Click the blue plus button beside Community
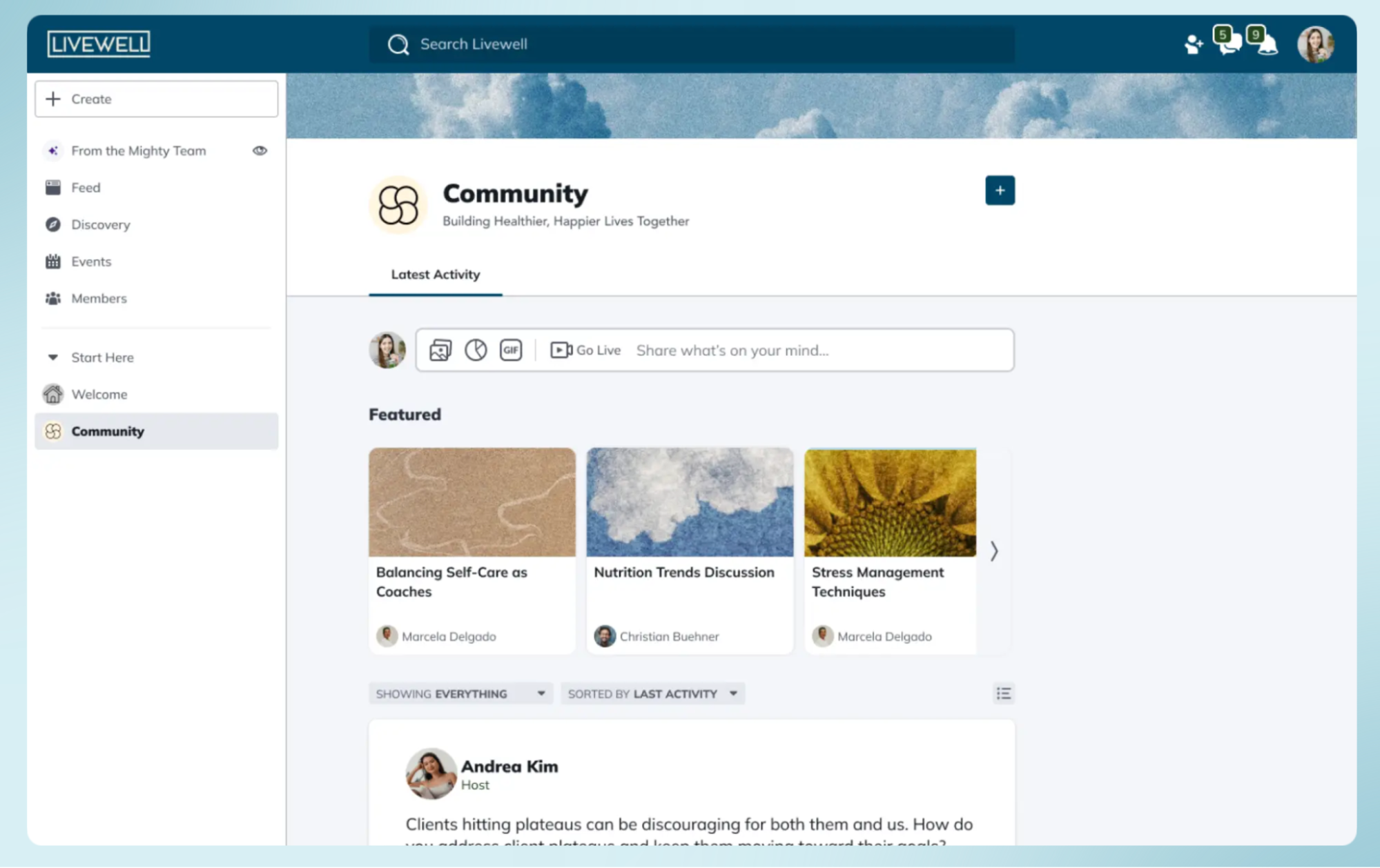 coord(1000,190)
